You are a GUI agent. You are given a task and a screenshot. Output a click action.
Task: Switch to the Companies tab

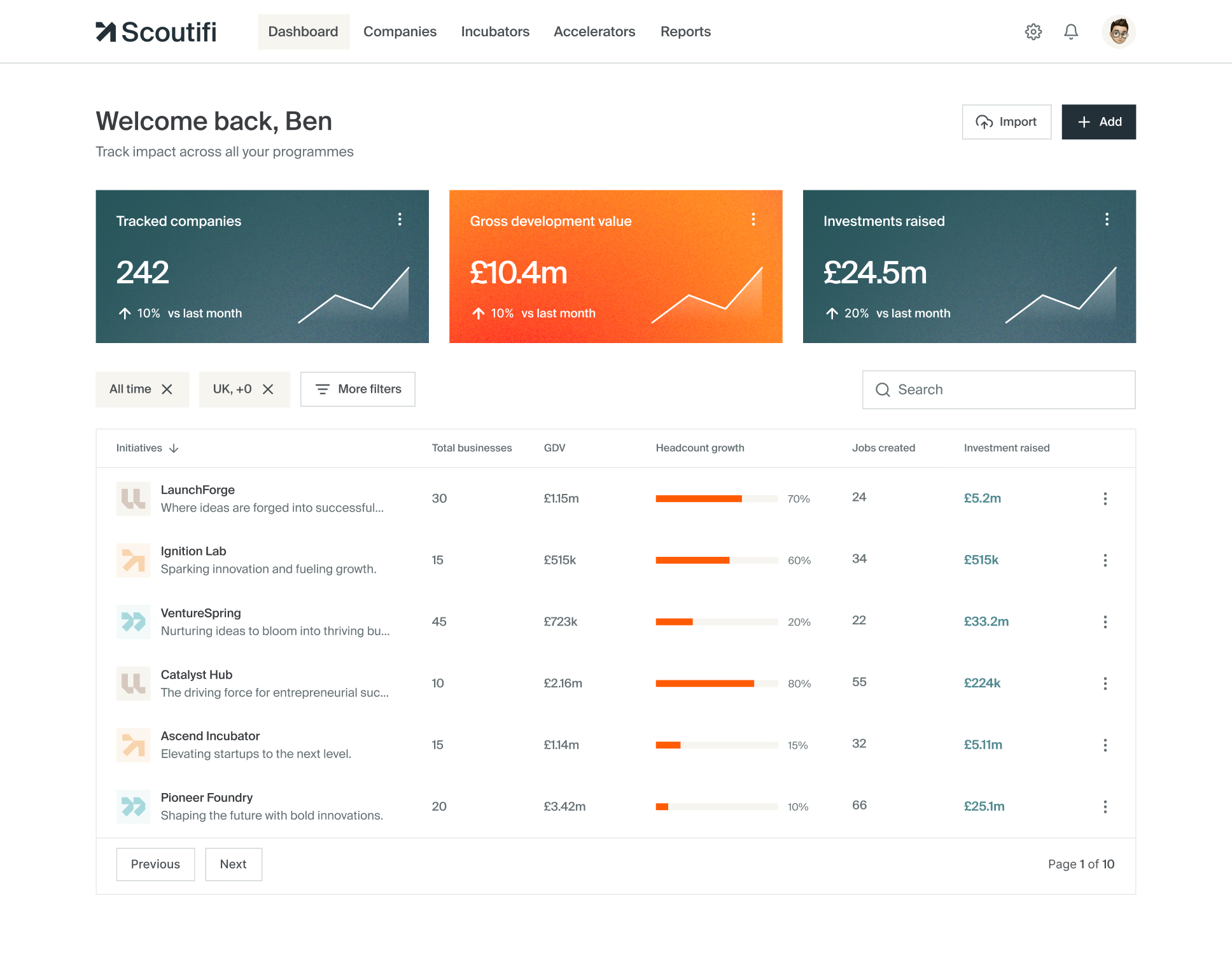(400, 32)
